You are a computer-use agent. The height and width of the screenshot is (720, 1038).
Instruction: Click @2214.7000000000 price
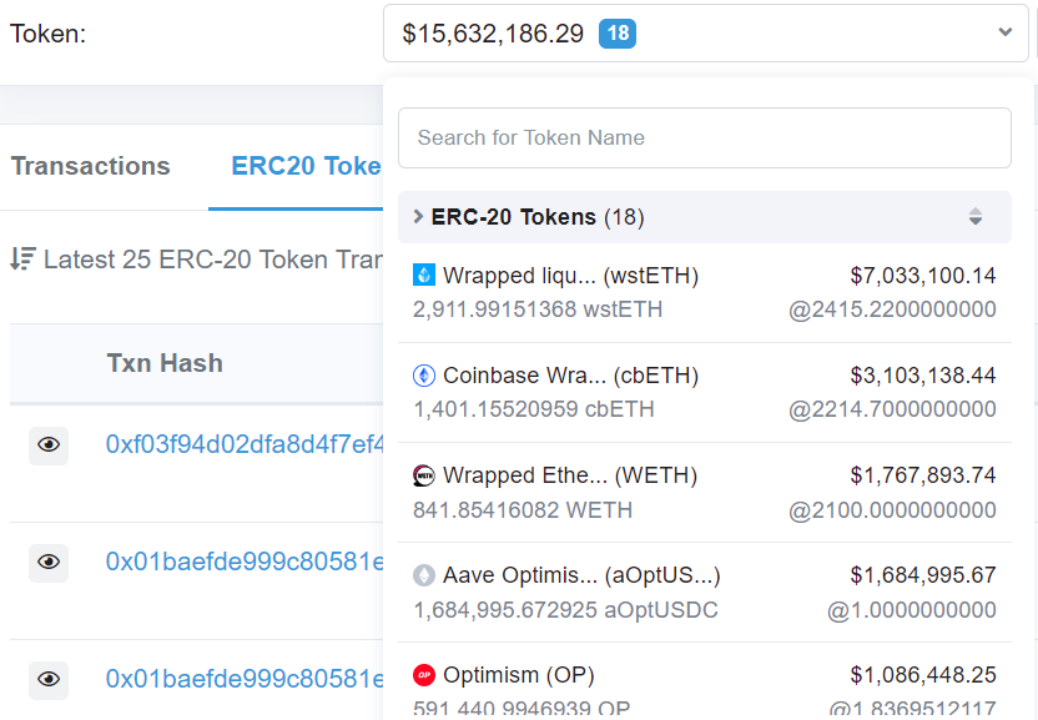tap(892, 409)
